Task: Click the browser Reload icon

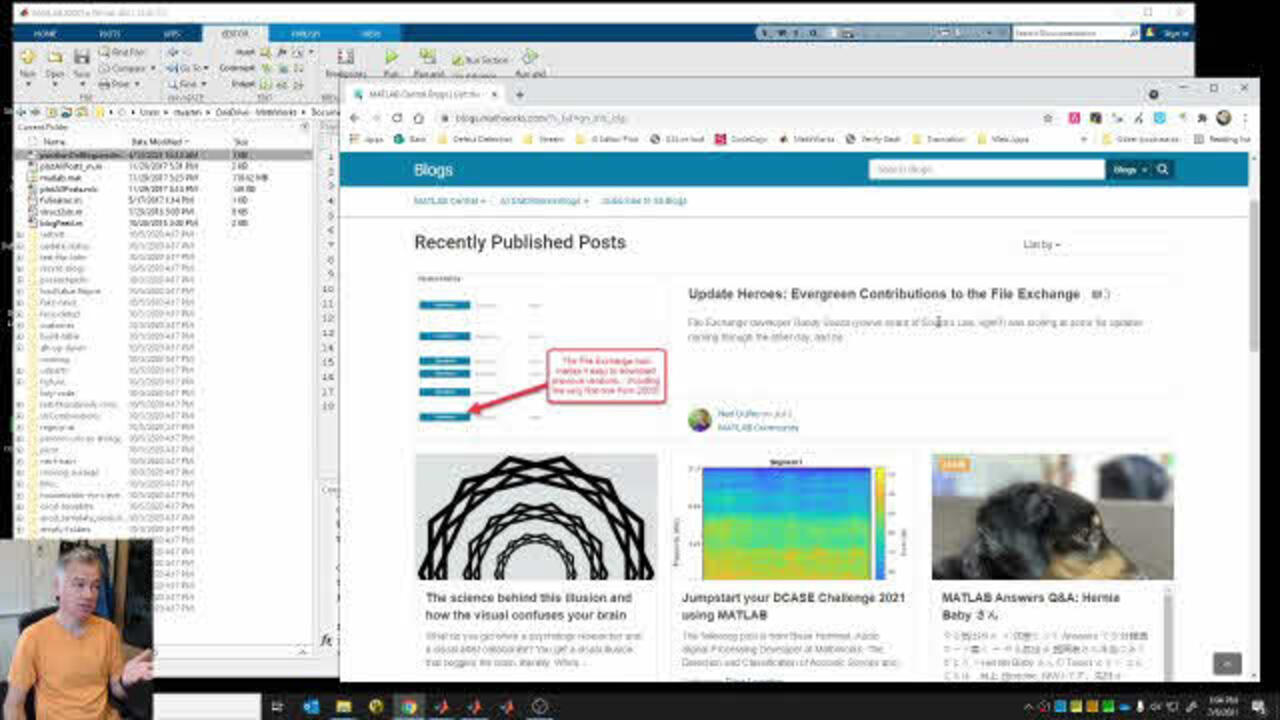Action: pos(397,118)
